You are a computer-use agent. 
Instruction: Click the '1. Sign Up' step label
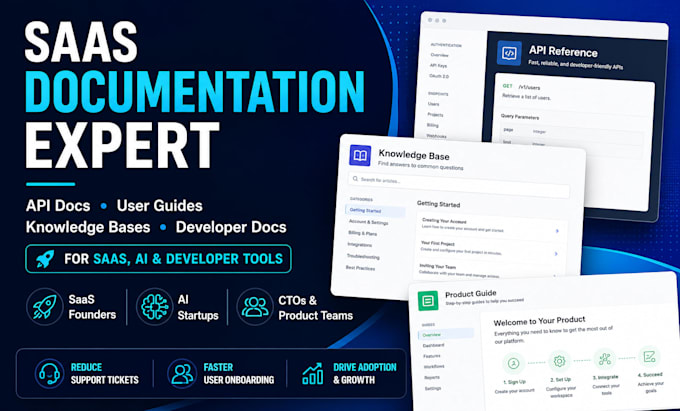pyautogui.click(x=514, y=382)
